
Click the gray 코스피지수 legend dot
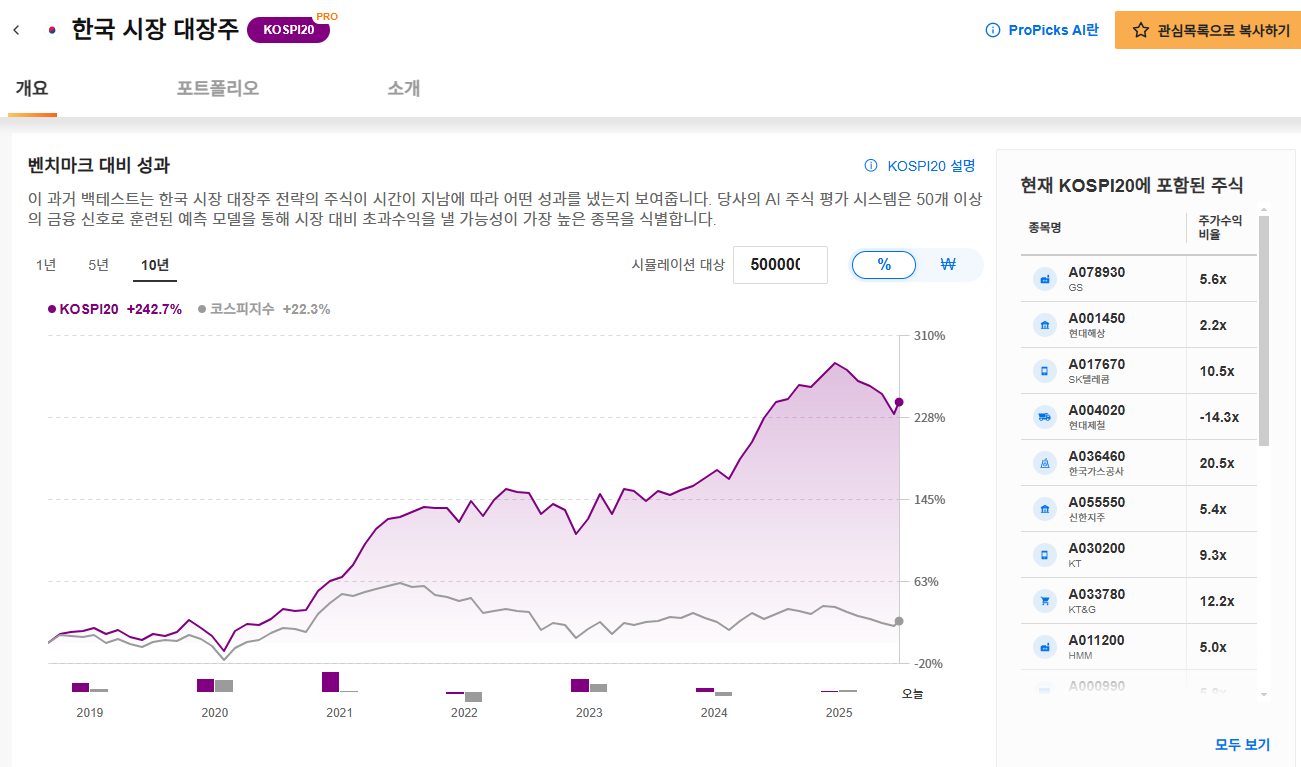(202, 309)
